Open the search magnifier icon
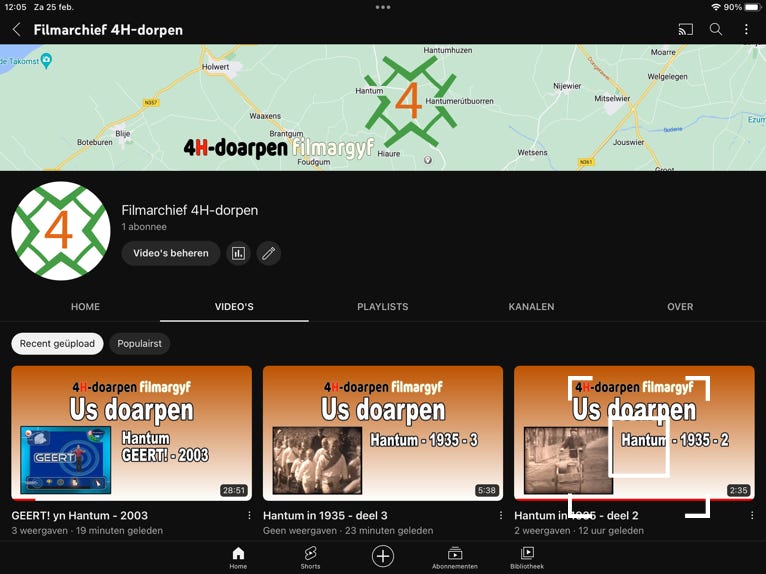 coord(716,29)
